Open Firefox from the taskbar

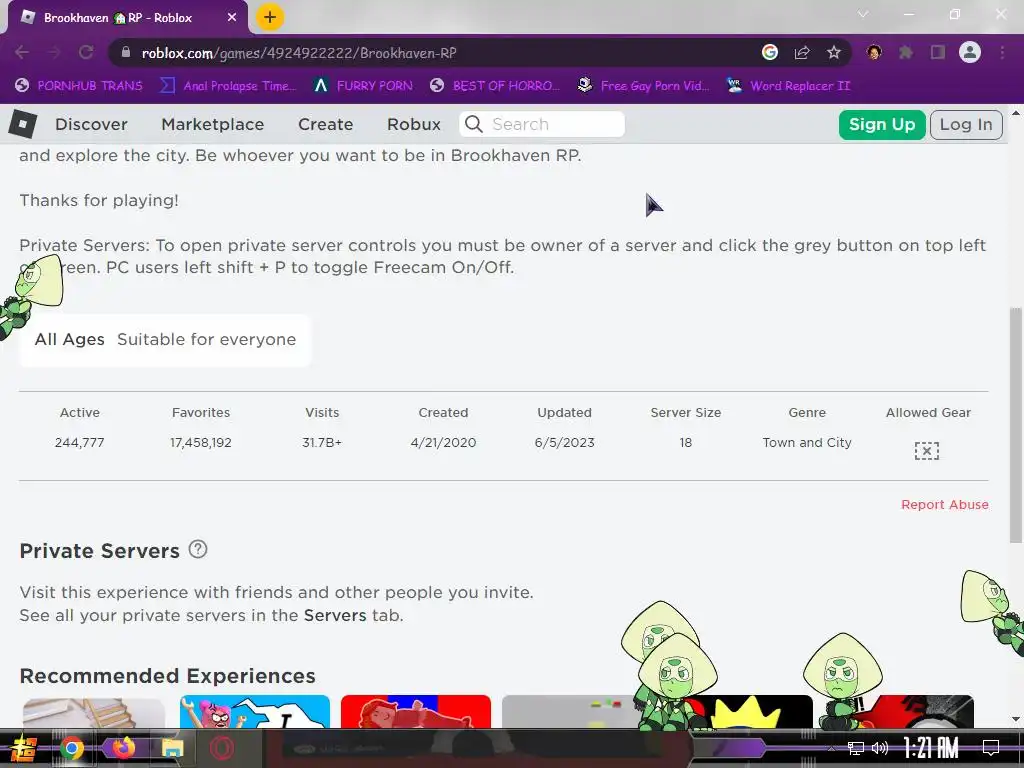(x=122, y=748)
